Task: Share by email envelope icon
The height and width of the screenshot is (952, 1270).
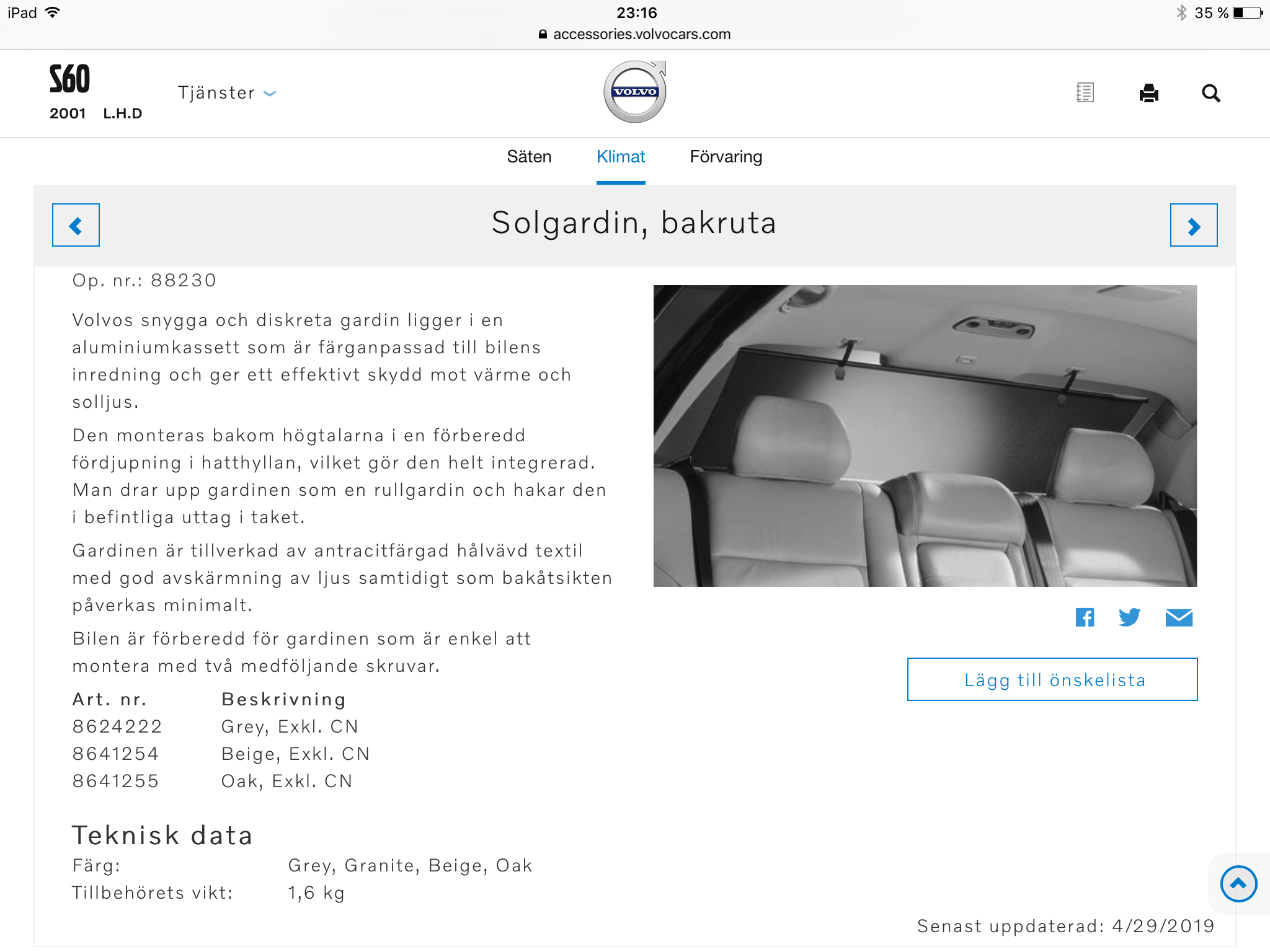Action: click(x=1179, y=617)
